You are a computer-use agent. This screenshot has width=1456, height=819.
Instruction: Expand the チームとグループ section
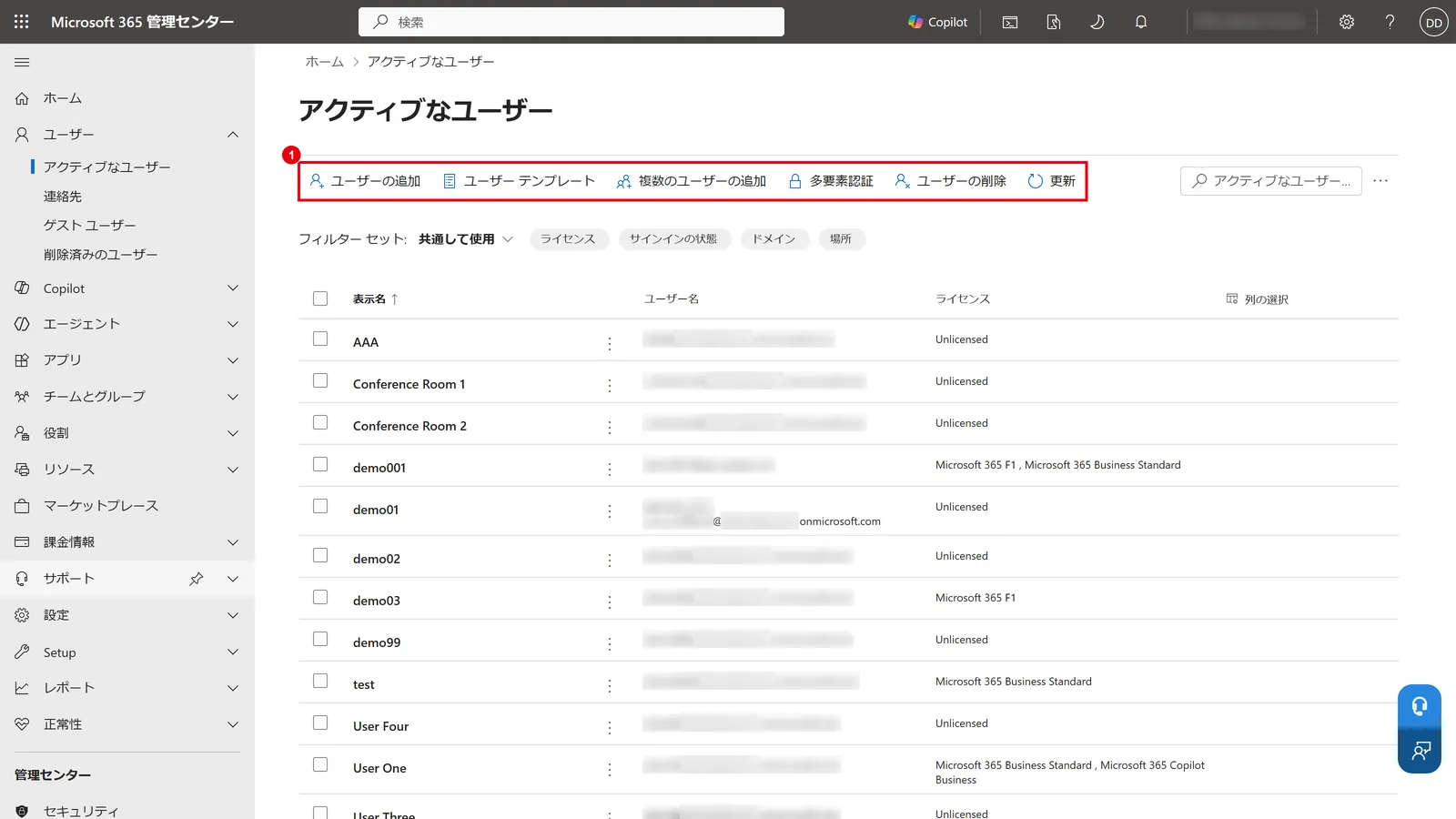tap(233, 397)
